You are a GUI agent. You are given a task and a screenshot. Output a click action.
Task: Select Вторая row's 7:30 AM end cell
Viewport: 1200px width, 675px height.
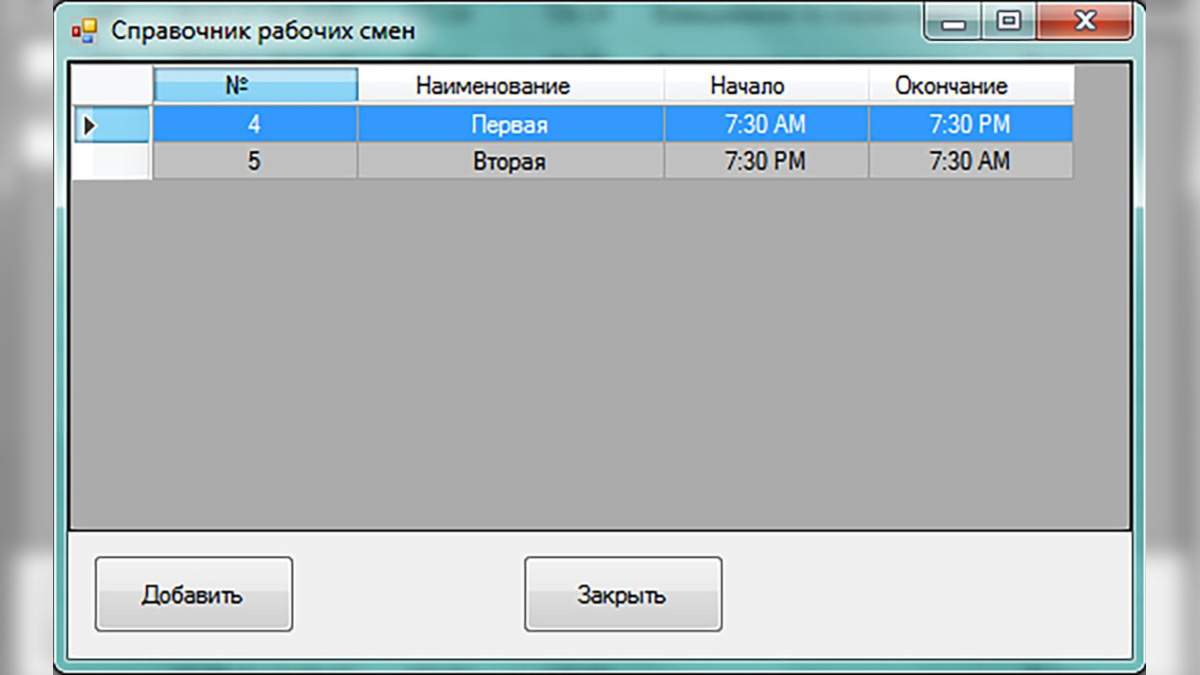(971, 161)
